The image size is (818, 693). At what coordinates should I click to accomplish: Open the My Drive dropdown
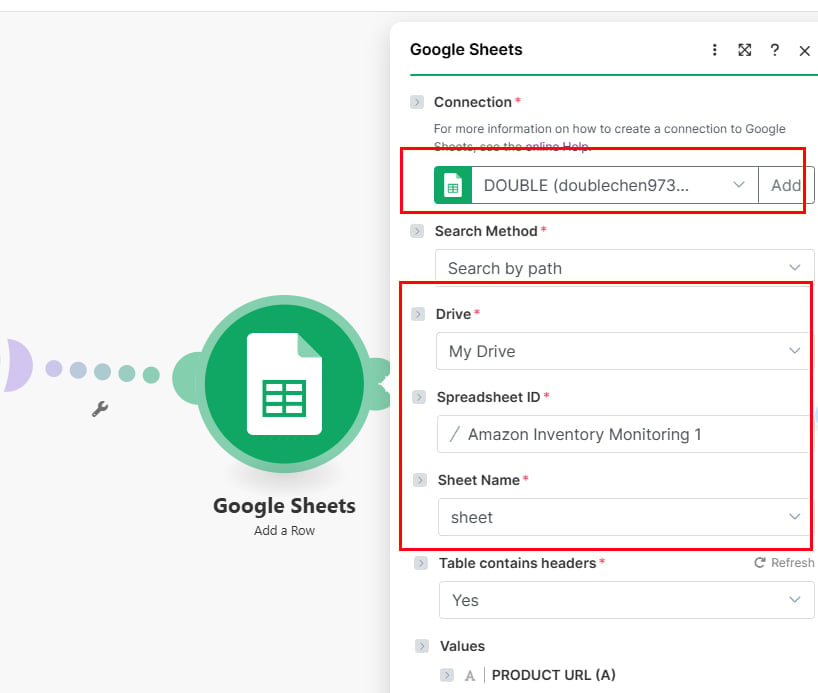coord(623,351)
